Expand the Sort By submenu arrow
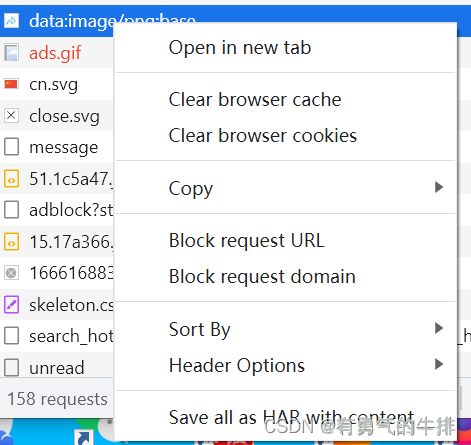This screenshot has height=445, width=471. pyautogui.click(x=439, y=328)
